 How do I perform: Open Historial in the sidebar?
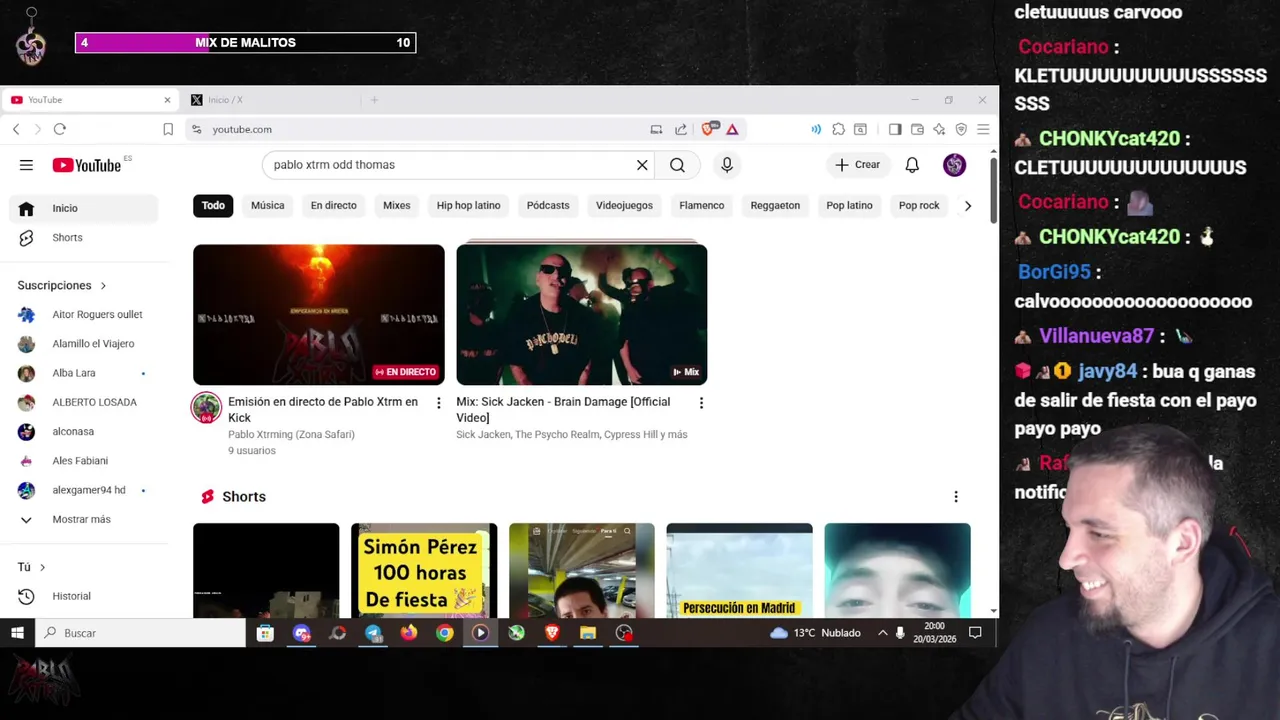click(84, 597)
